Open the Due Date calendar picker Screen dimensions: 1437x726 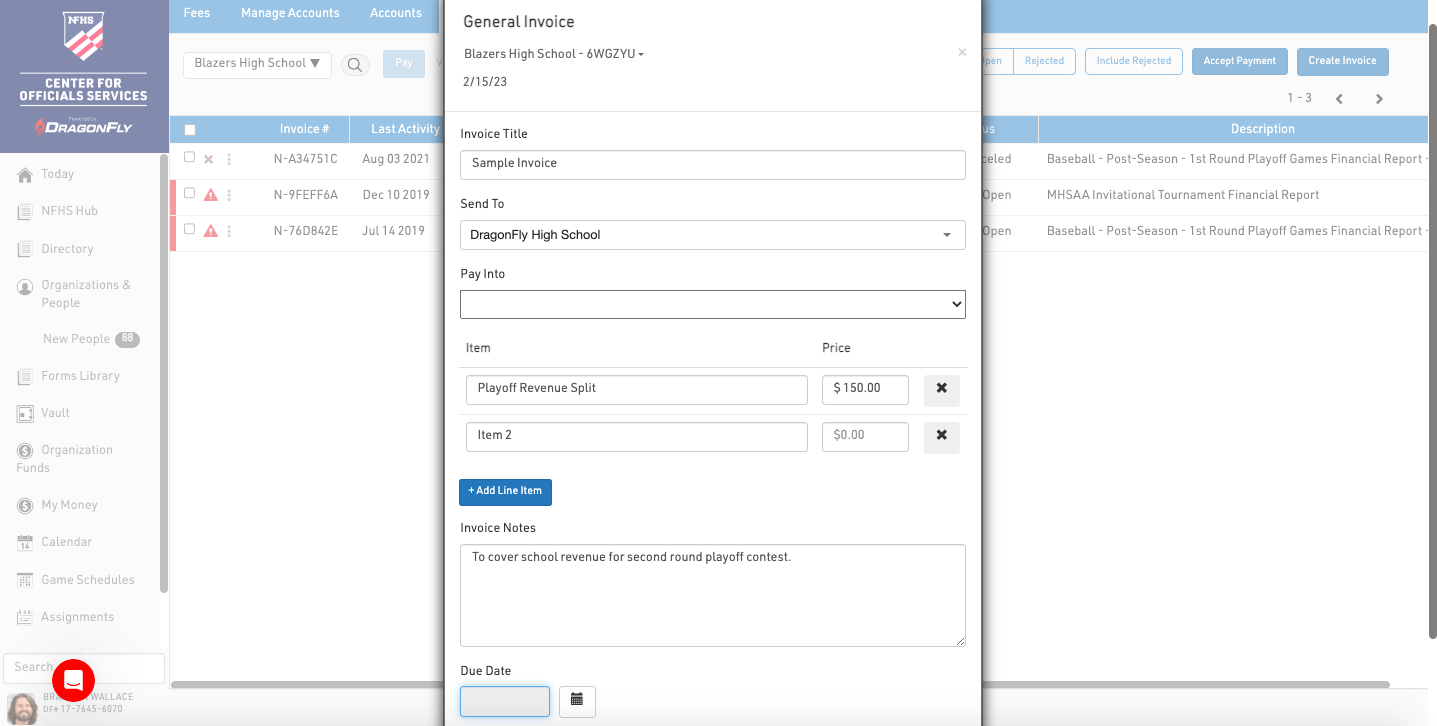(577, 701)
